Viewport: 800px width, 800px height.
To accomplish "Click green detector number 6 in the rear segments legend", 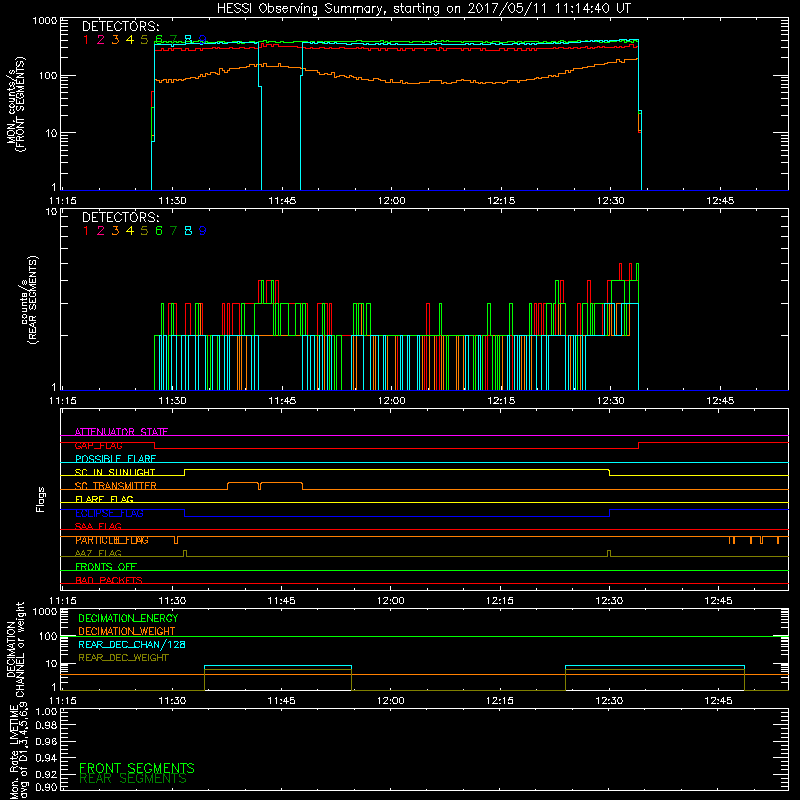I will point(159,231).
